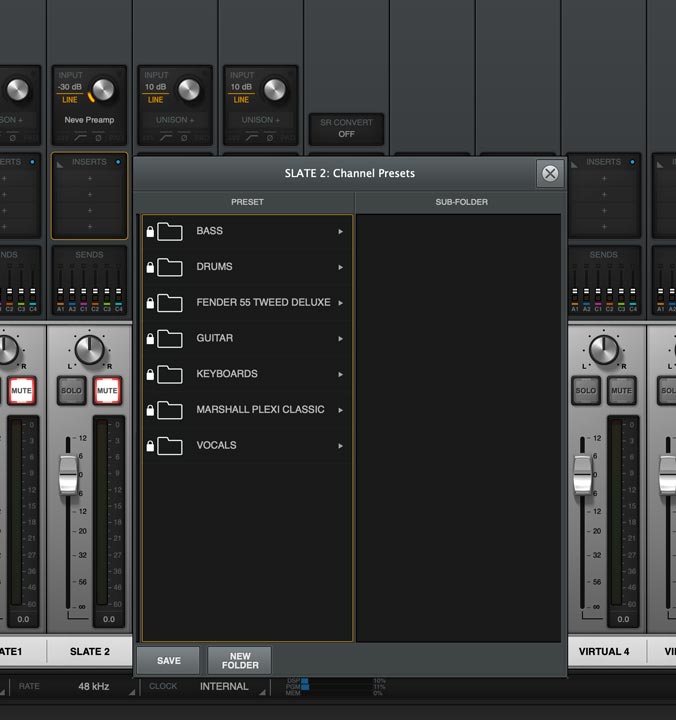Toggle SOLO on the Slate 2 channel

(x=71, y=391)
